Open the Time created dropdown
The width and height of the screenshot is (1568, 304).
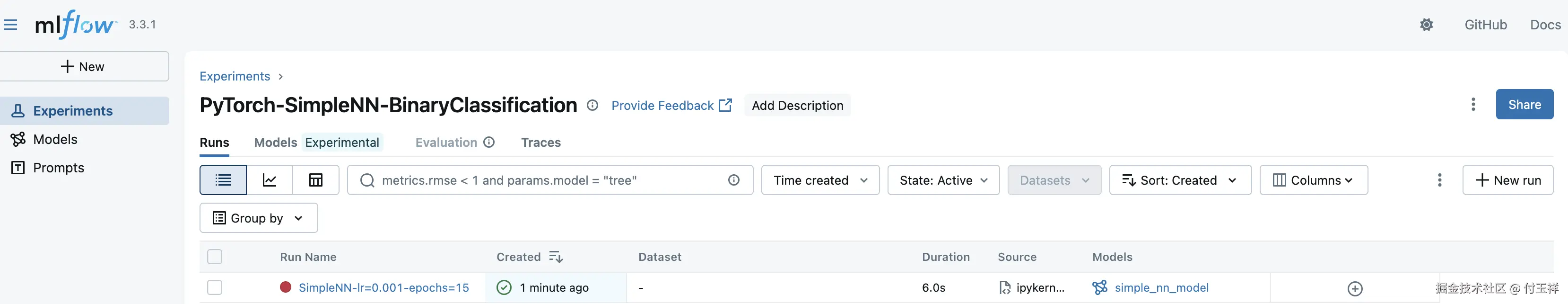click(x=820, y=180)
